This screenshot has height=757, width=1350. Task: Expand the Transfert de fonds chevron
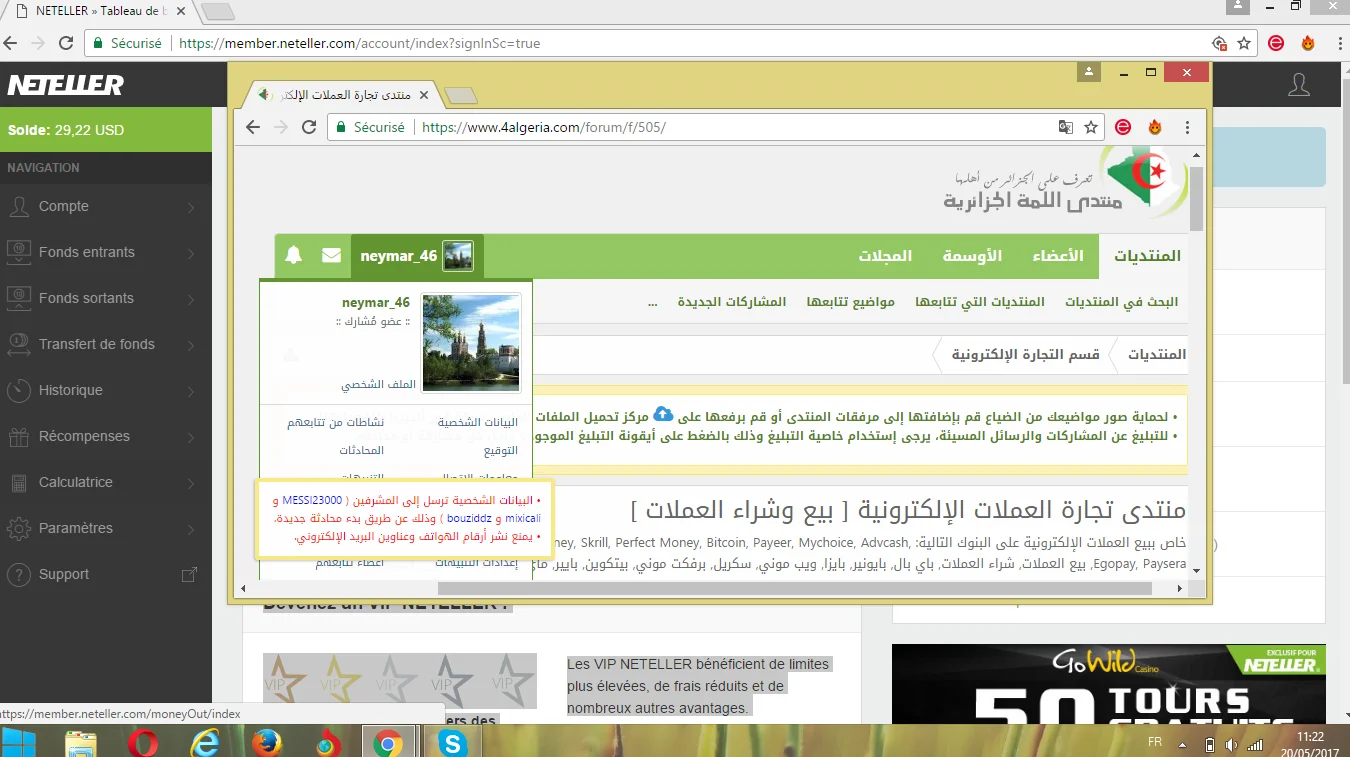click(191, 345)
